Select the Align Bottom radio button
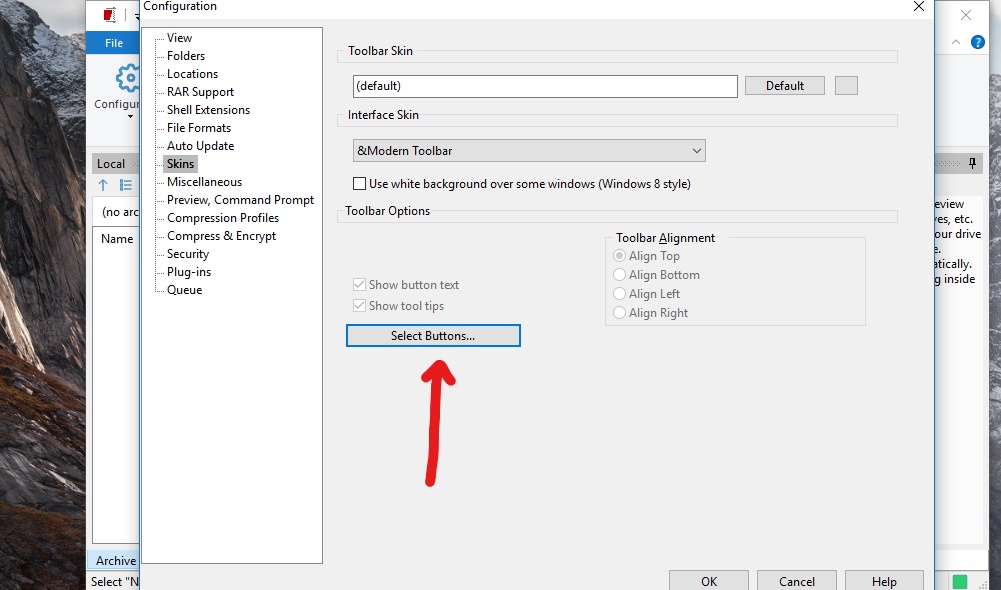Image resolution: width=1001 pixels, height=590 pixels. click(x=619, y=275)
